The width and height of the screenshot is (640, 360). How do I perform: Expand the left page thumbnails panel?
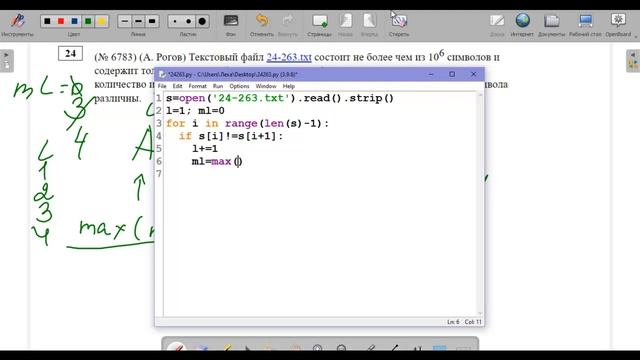click(x=7, y=61)
